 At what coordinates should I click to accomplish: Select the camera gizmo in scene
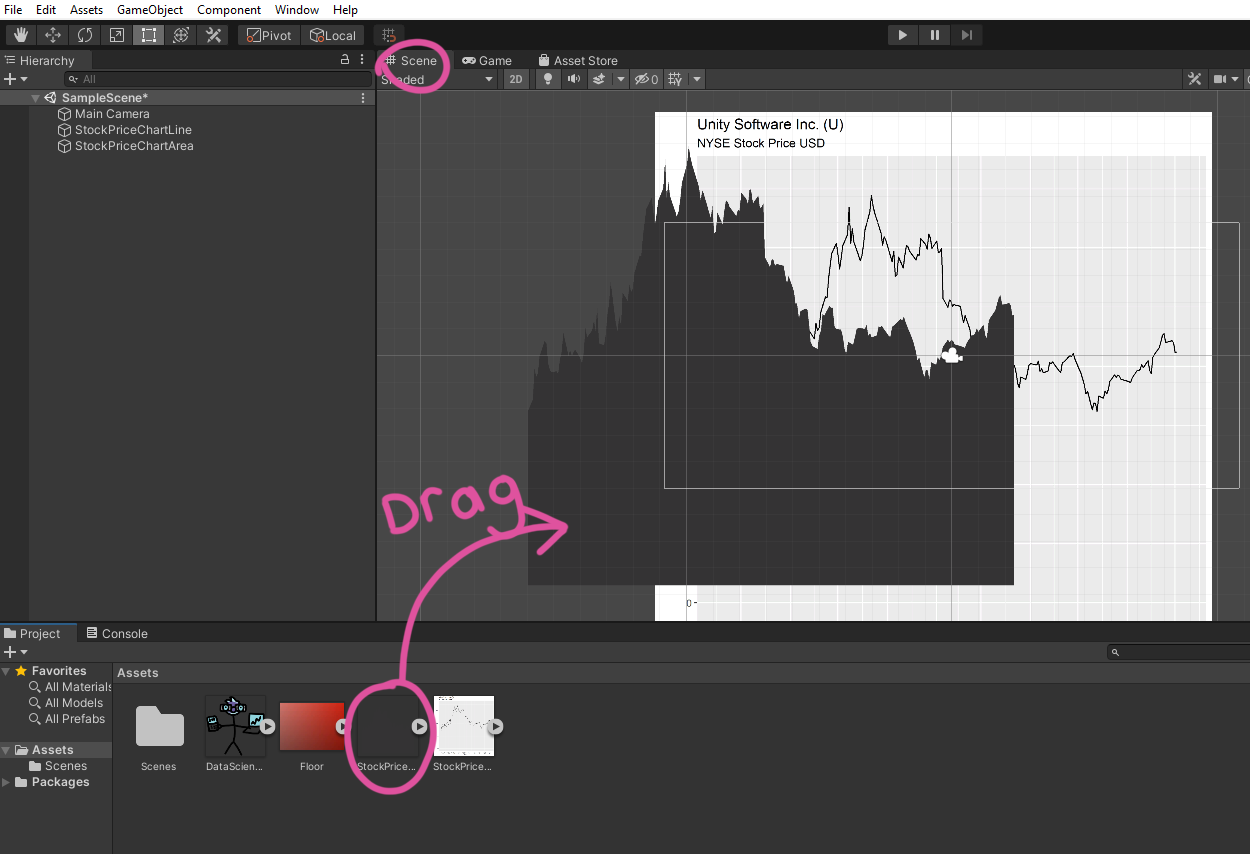[x=951, y=354]
